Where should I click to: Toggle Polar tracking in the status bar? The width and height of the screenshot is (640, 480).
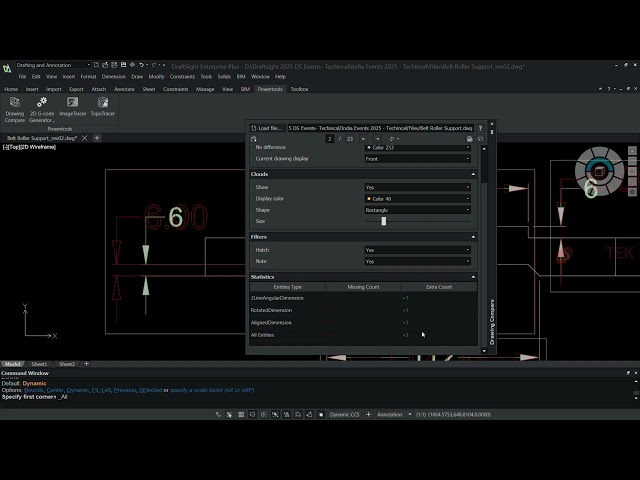point(264,415)
